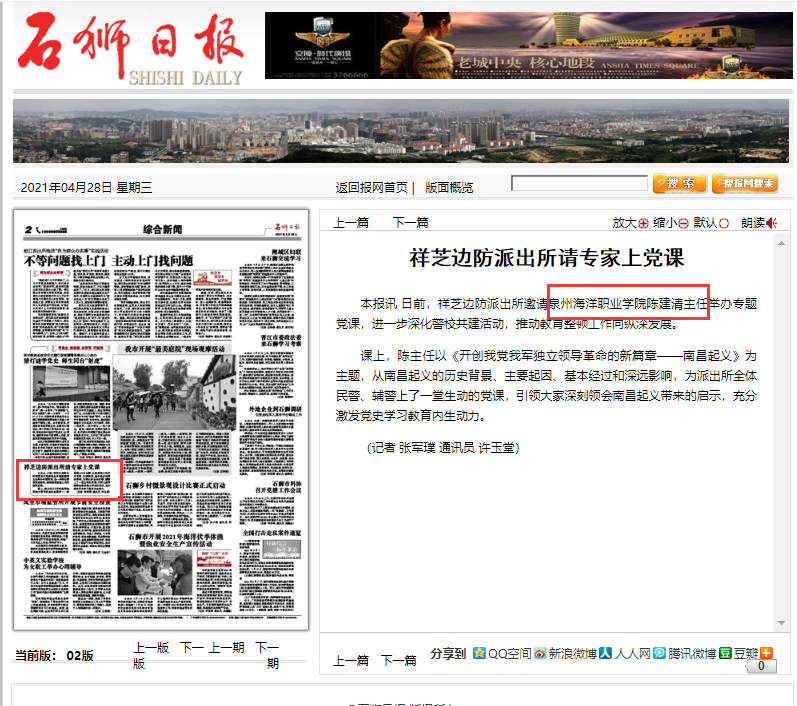Screen dimensions: 797x706
Task: Click the newspaper page 02 thumbnail
Action: pos(161,420)
